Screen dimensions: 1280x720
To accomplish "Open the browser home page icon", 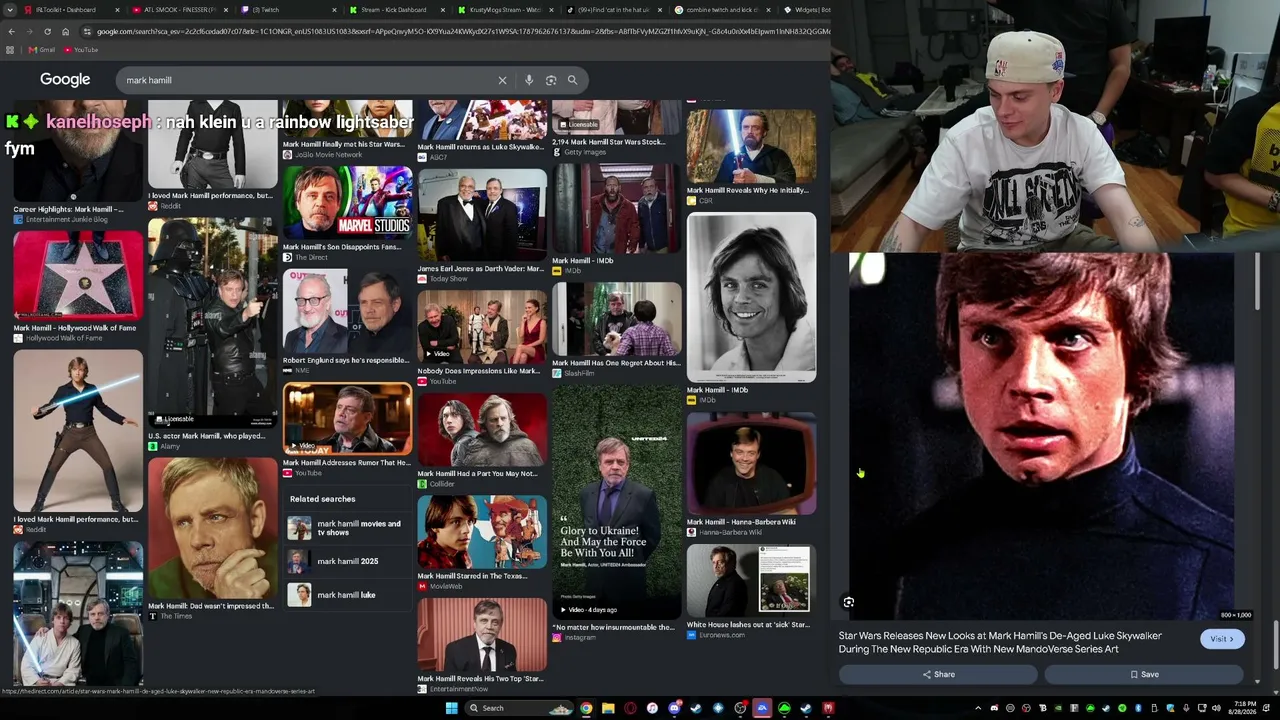I will (65, 31).
